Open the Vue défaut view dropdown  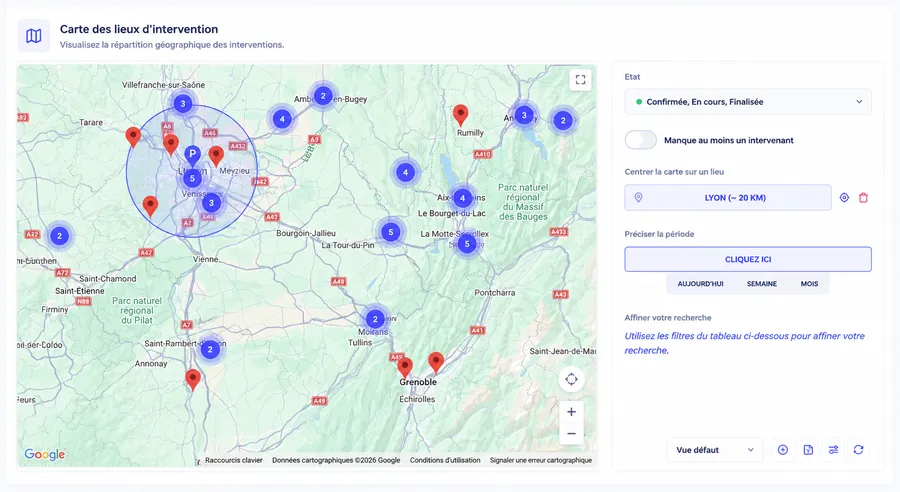tap(715, 450)
